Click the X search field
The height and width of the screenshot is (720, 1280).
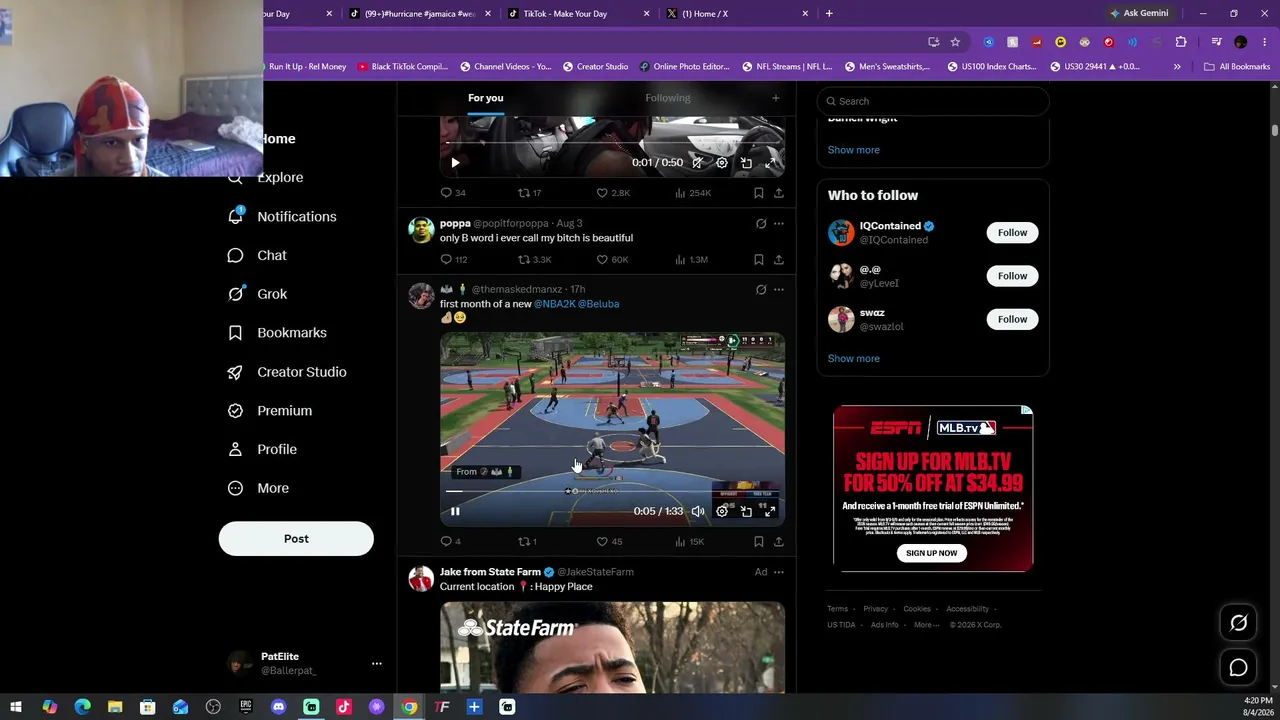pos(933,101)
